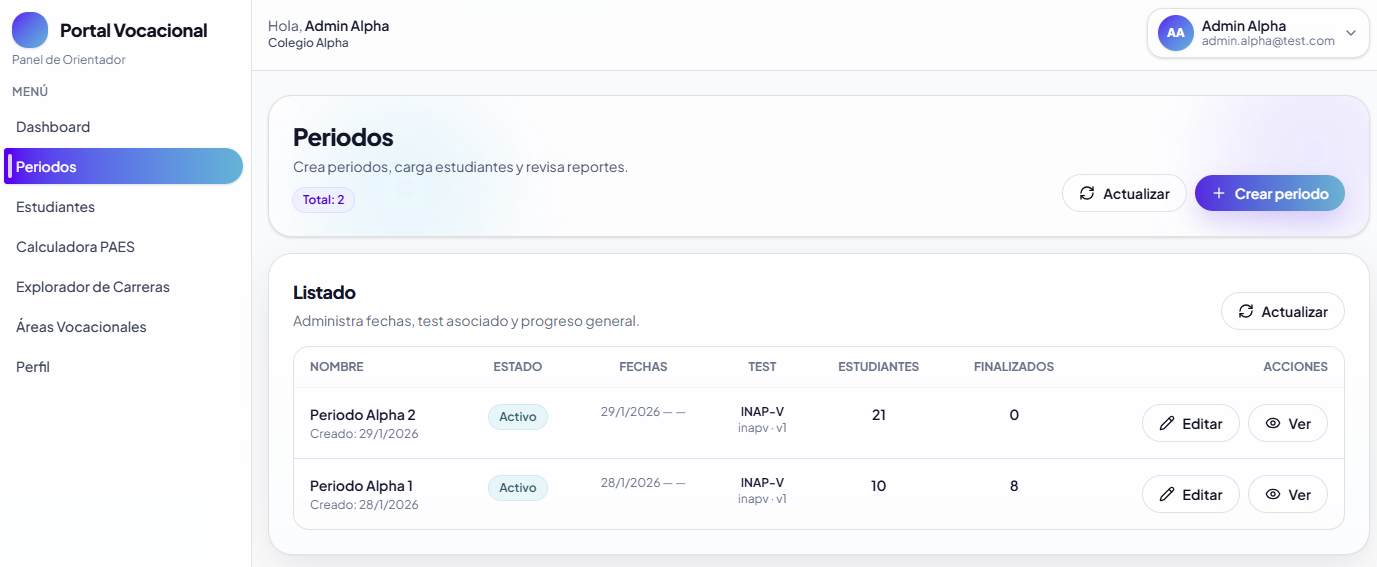Expand the Admin Alpha account chevron
Screen dimensions: 1377x567
click(x=1351, y=33)
